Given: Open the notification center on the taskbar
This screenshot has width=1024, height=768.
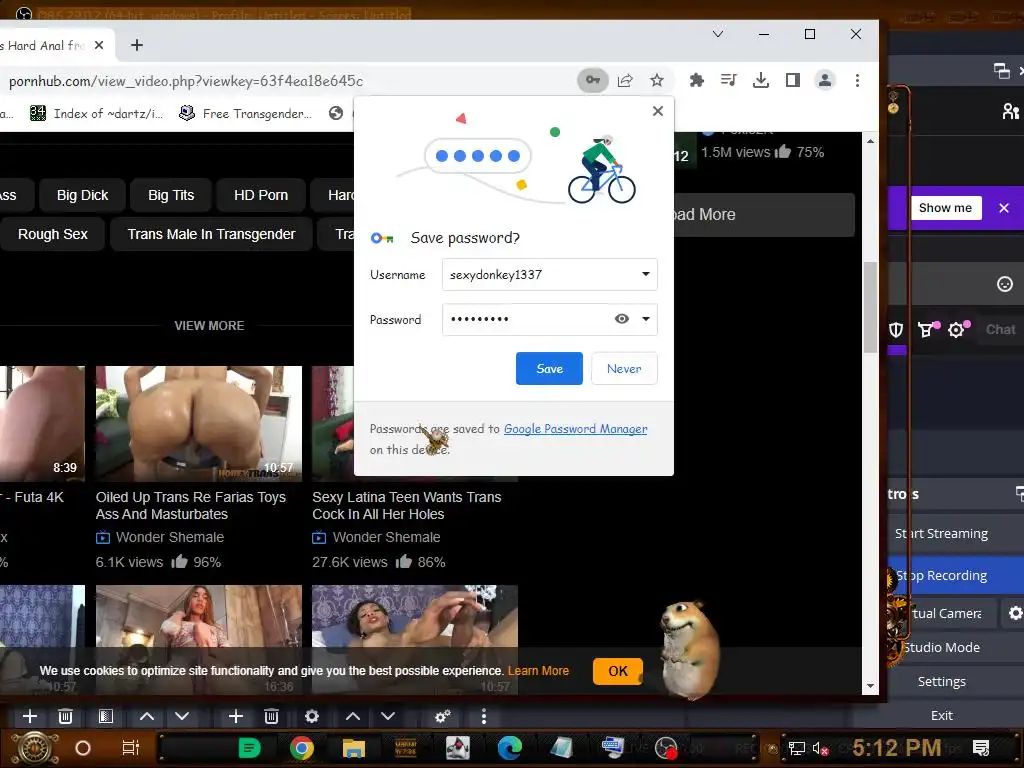Looking at the screenshot, I should pos(981,748).
